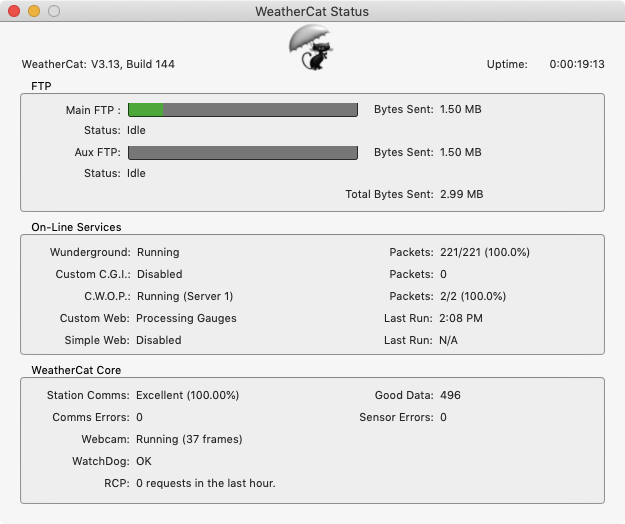The height and width of the screenshot is (524, 625).
Task: Click Comms Errors value 0
Action: [x=140, y=417]
